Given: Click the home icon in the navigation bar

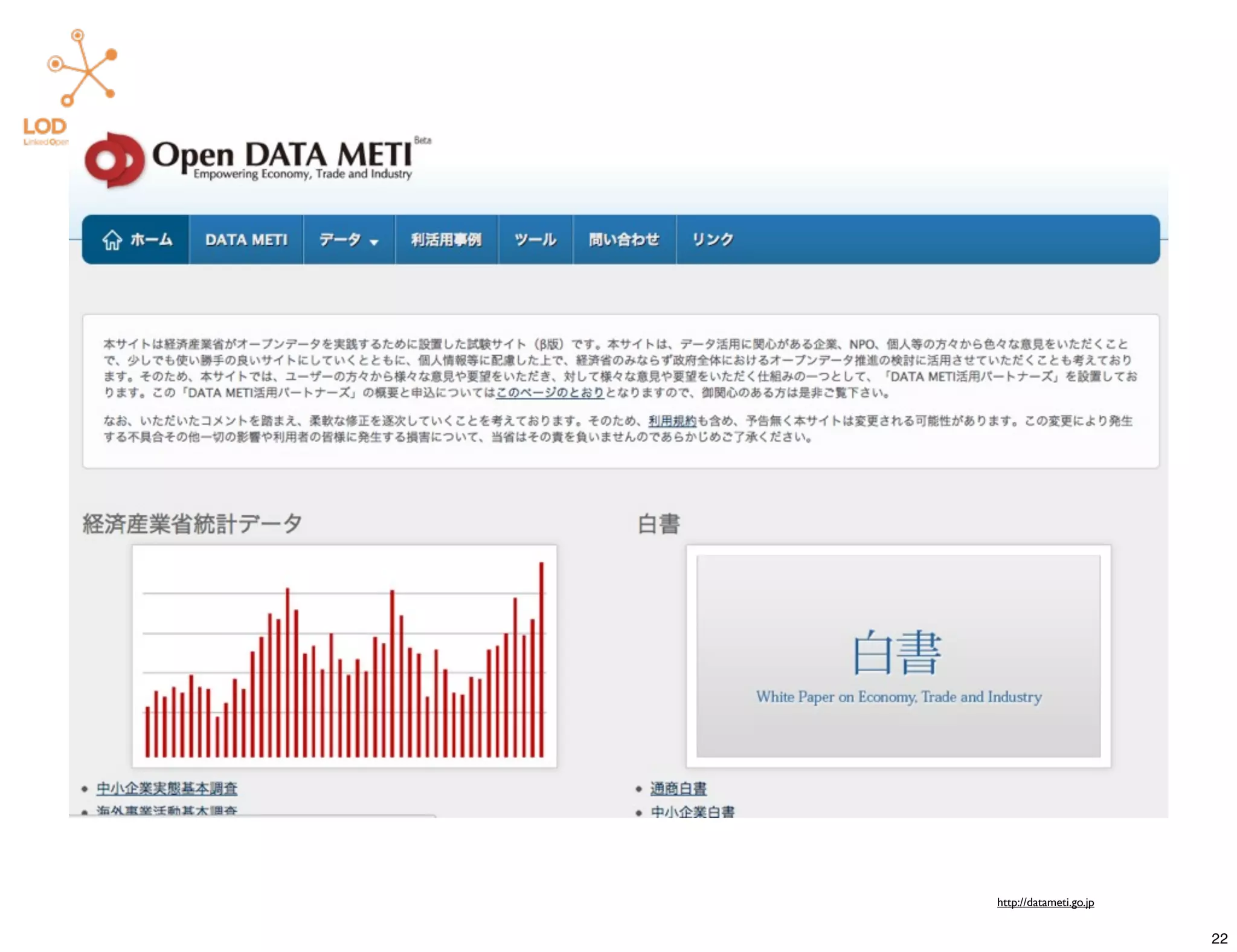Looking at the screenshot, I should [x=112, y=240].
